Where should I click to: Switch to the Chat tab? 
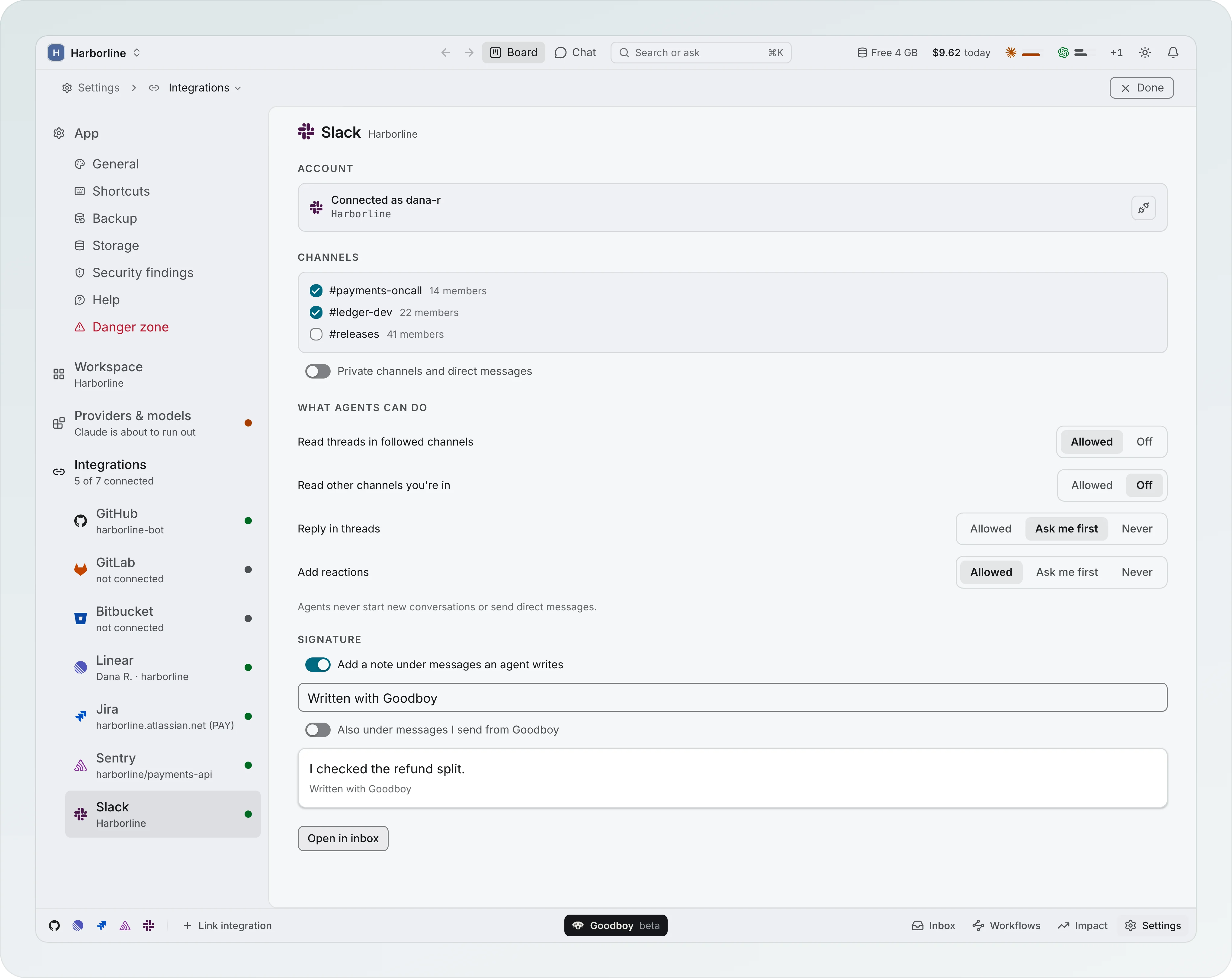point(576,53)
